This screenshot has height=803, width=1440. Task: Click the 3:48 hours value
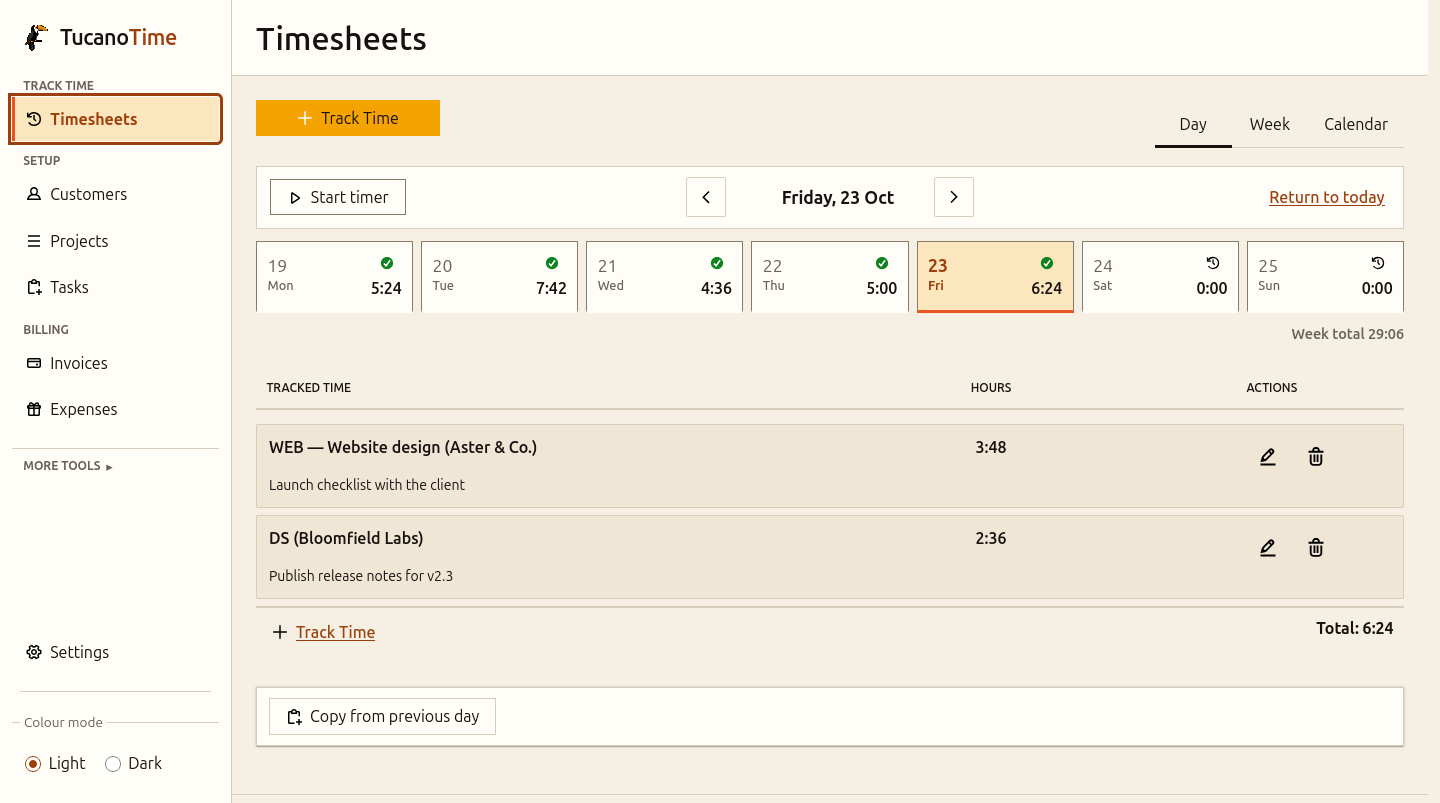(991, 447)
